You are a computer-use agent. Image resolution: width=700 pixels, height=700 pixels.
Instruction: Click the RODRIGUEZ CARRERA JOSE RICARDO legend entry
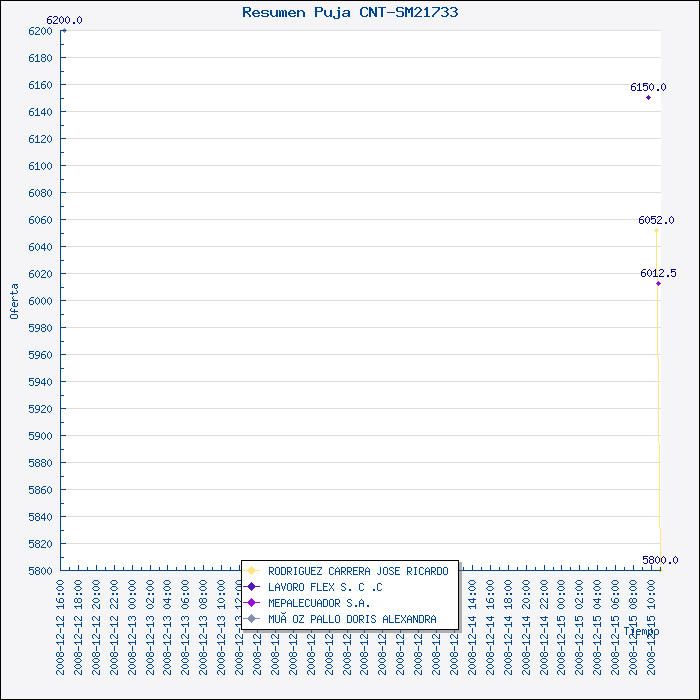point(358,571)
